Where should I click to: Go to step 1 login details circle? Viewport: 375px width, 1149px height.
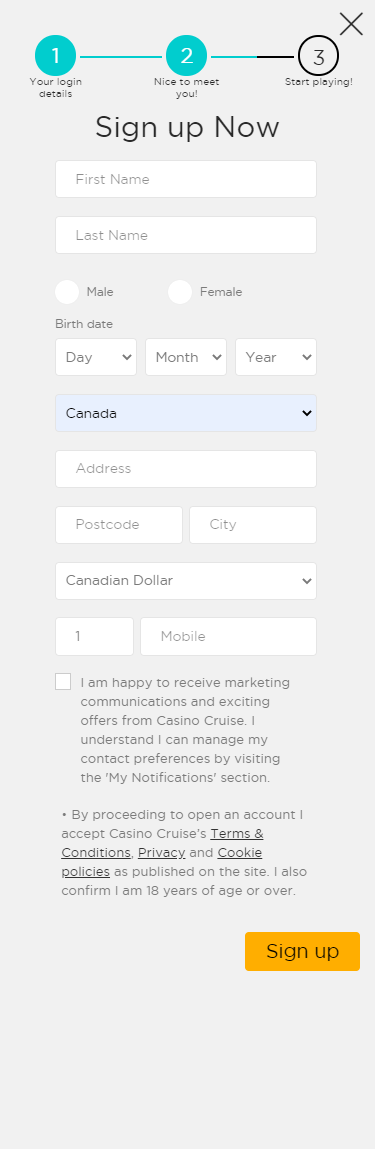(56, 56)
